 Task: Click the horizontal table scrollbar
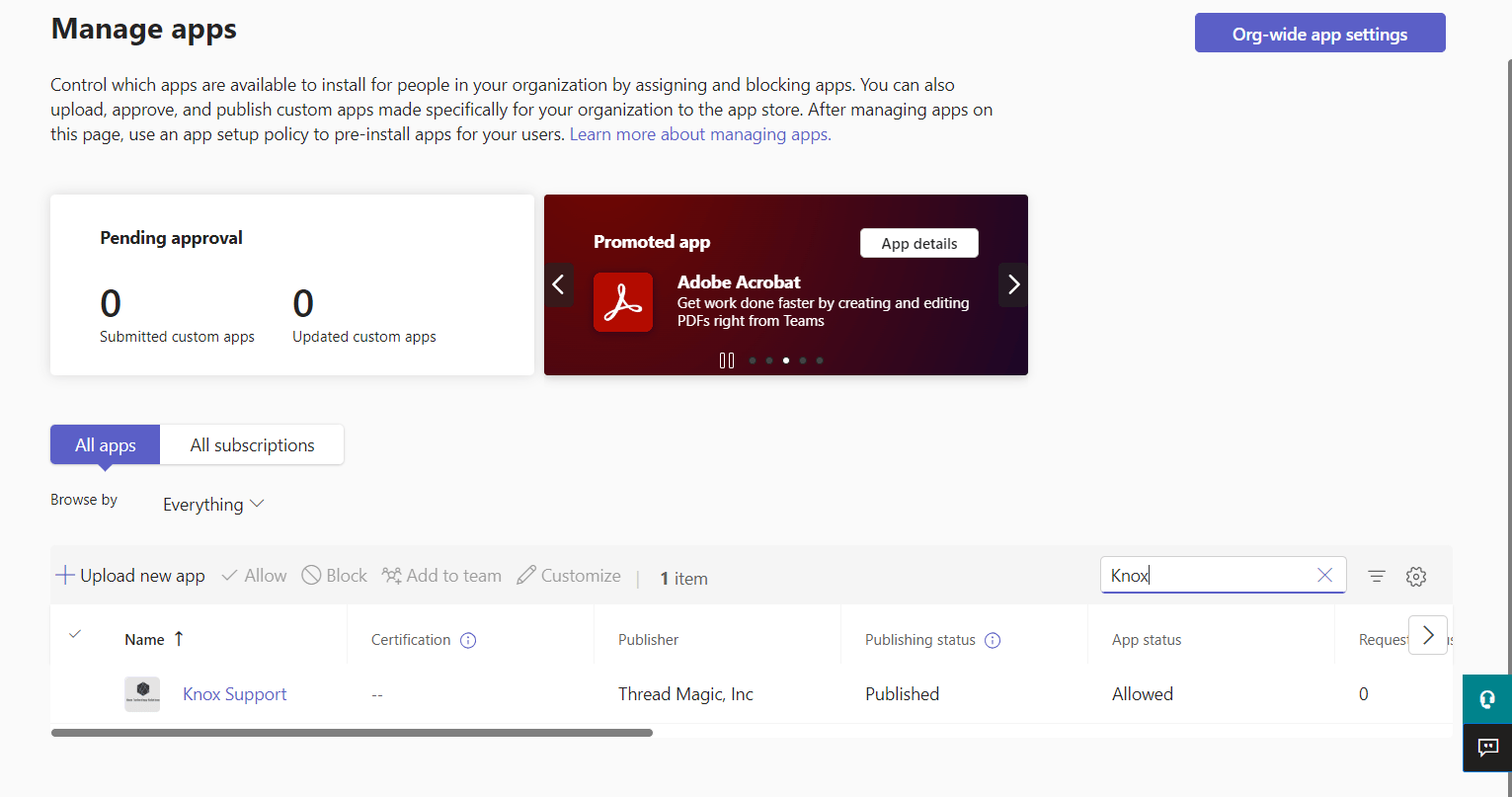coord(352,733)
